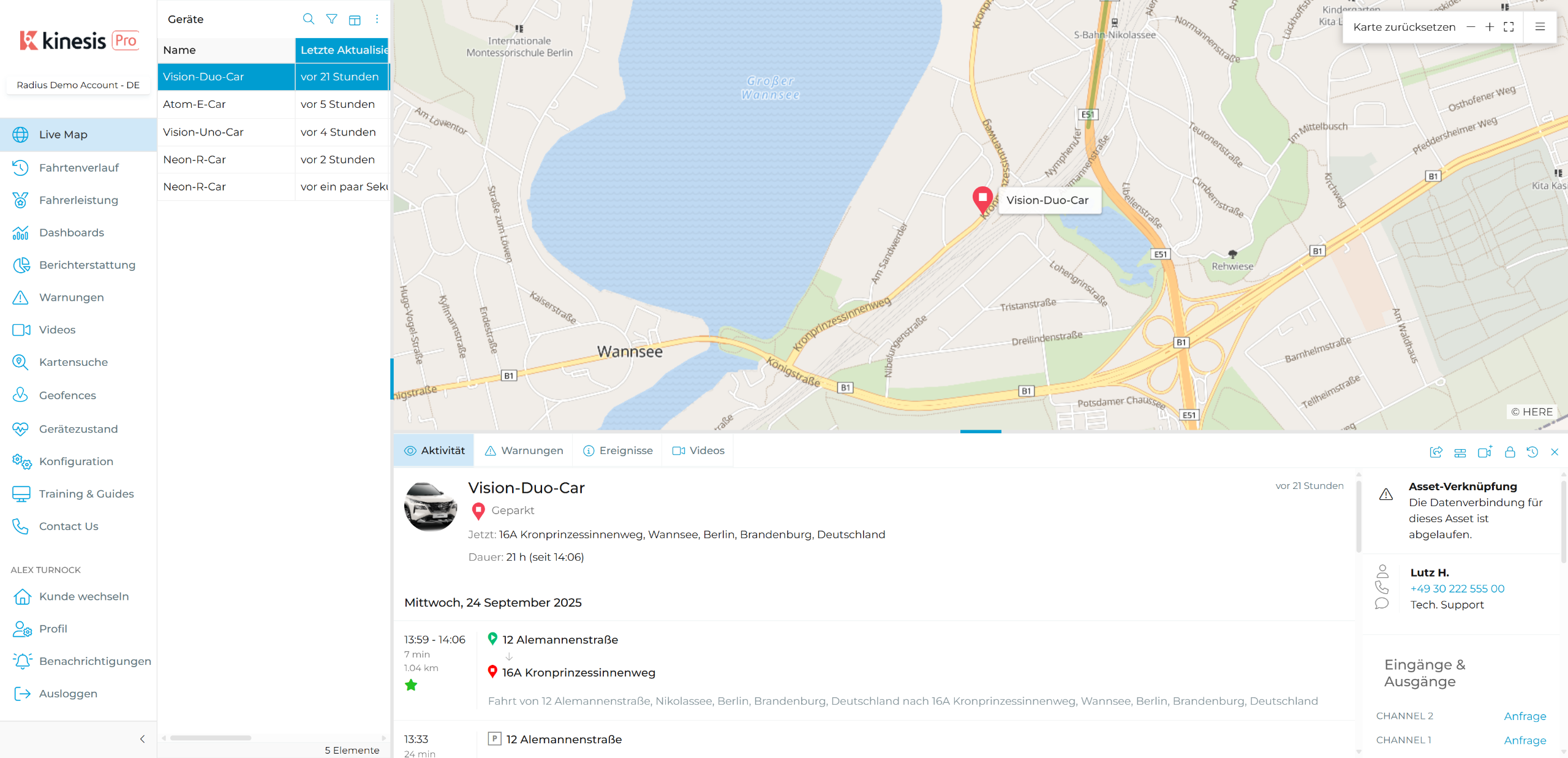Open the three-dot Geräte options menu
This screenshot has height=758, width=1568.
(377, 19)
